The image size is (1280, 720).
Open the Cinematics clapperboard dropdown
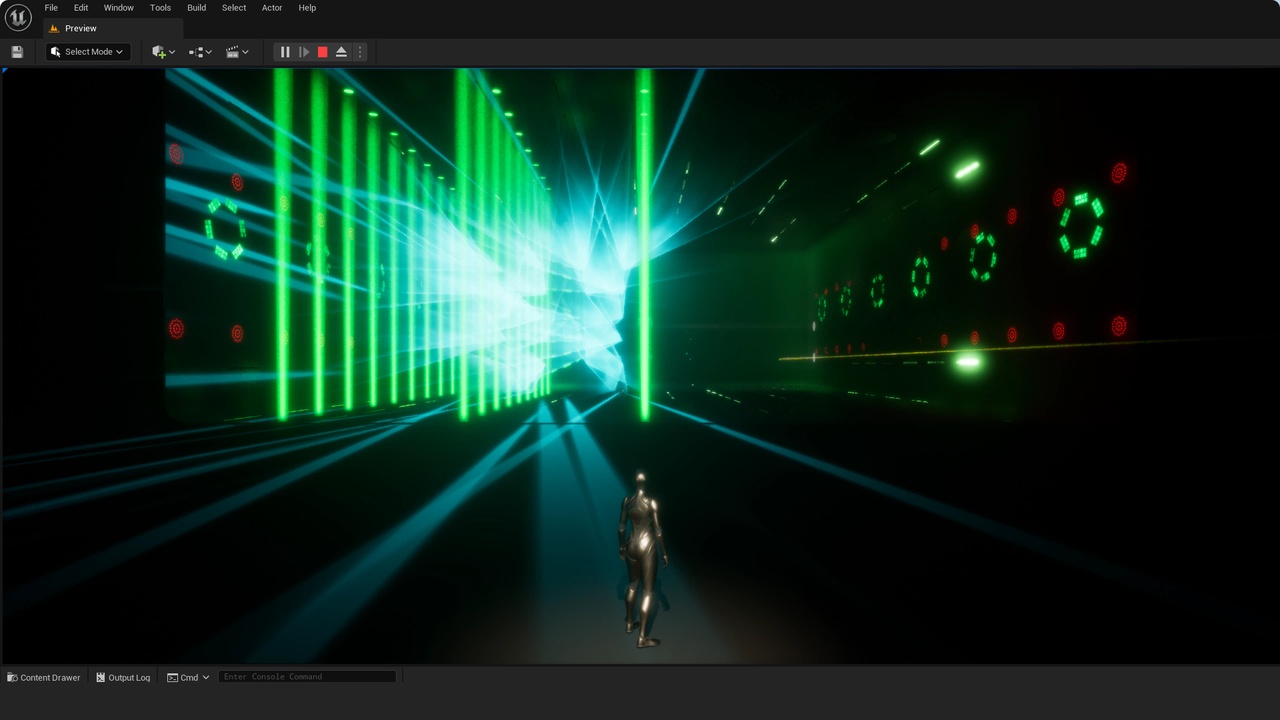(x=237, y=52)
